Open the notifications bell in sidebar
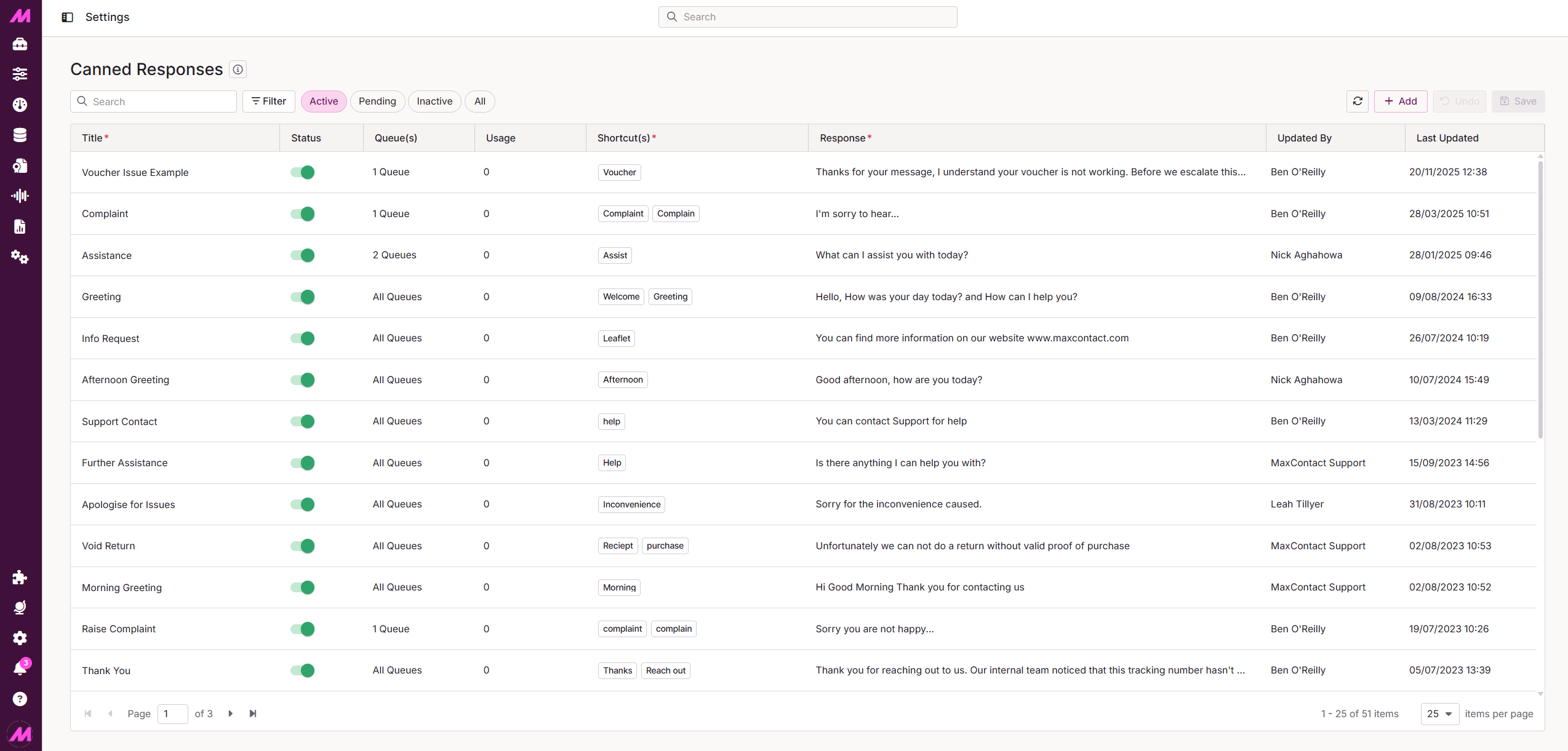1568x751 pixels. click(20, 668)
